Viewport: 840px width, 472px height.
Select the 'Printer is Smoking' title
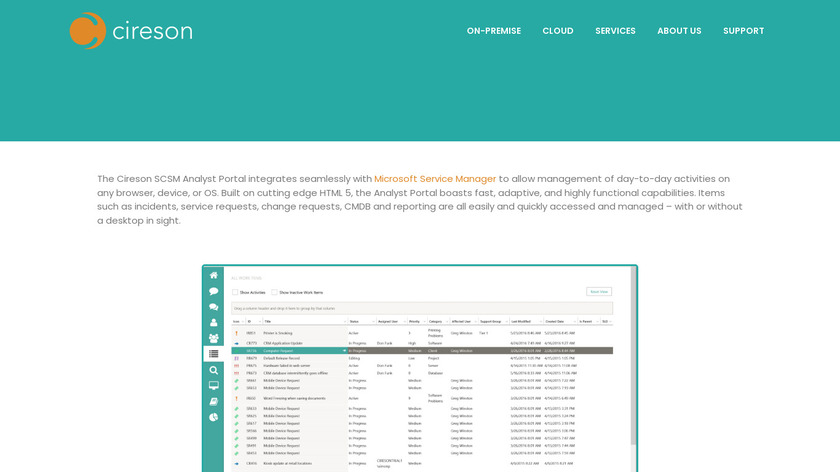[278, 333]
